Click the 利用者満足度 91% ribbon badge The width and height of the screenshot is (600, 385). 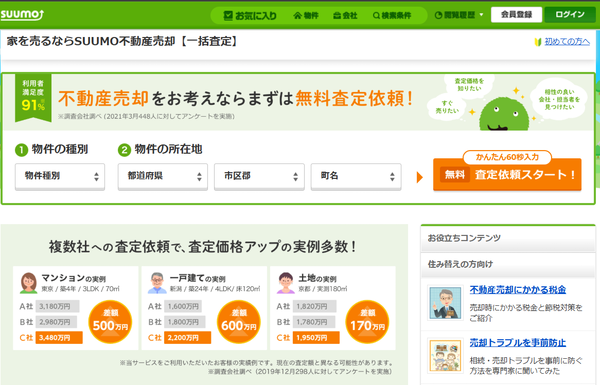tap(33, 98)
